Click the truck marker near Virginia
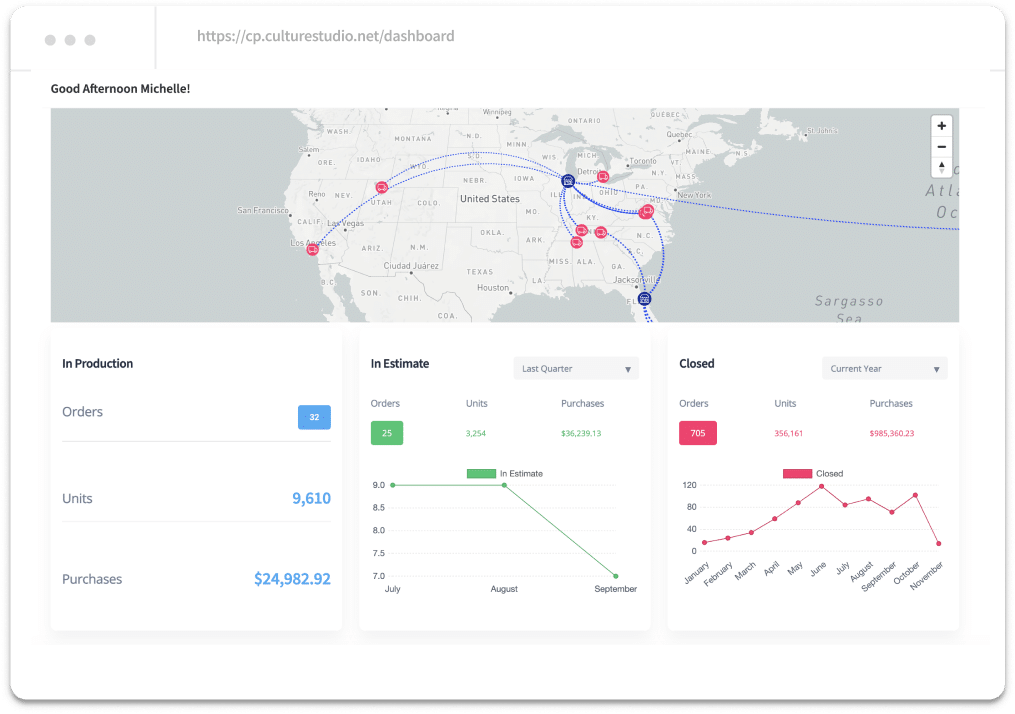Screen dimensions: 1015x714 [x=646, y=211]
